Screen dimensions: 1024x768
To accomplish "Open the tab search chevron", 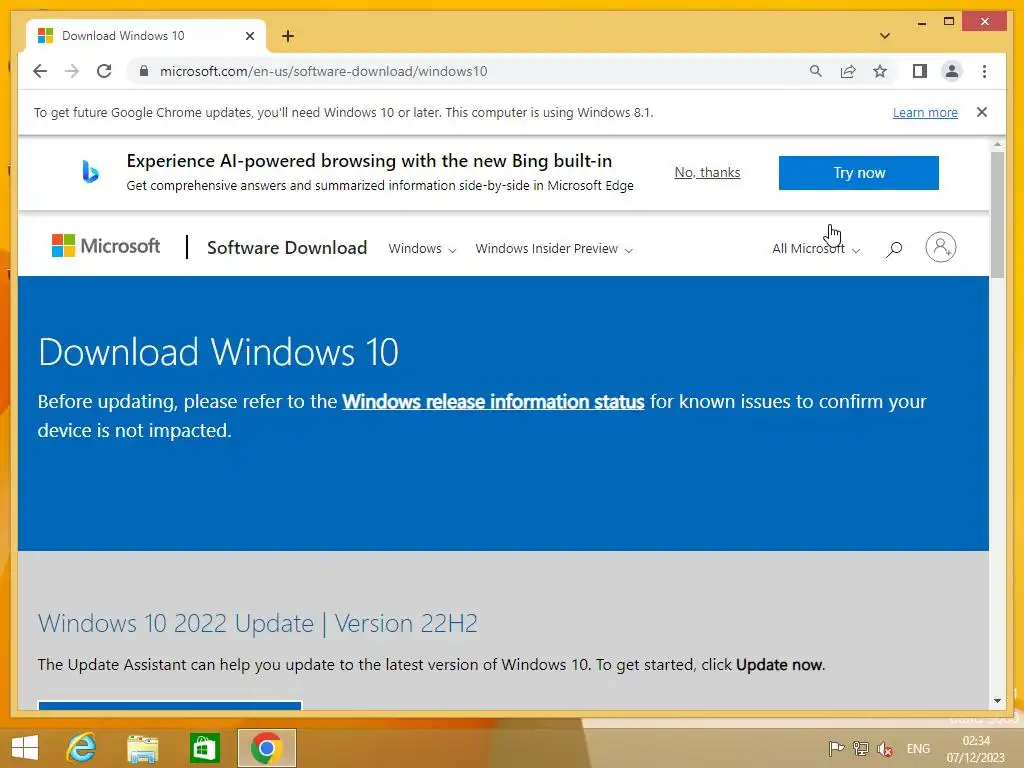I will coord(884,36).
